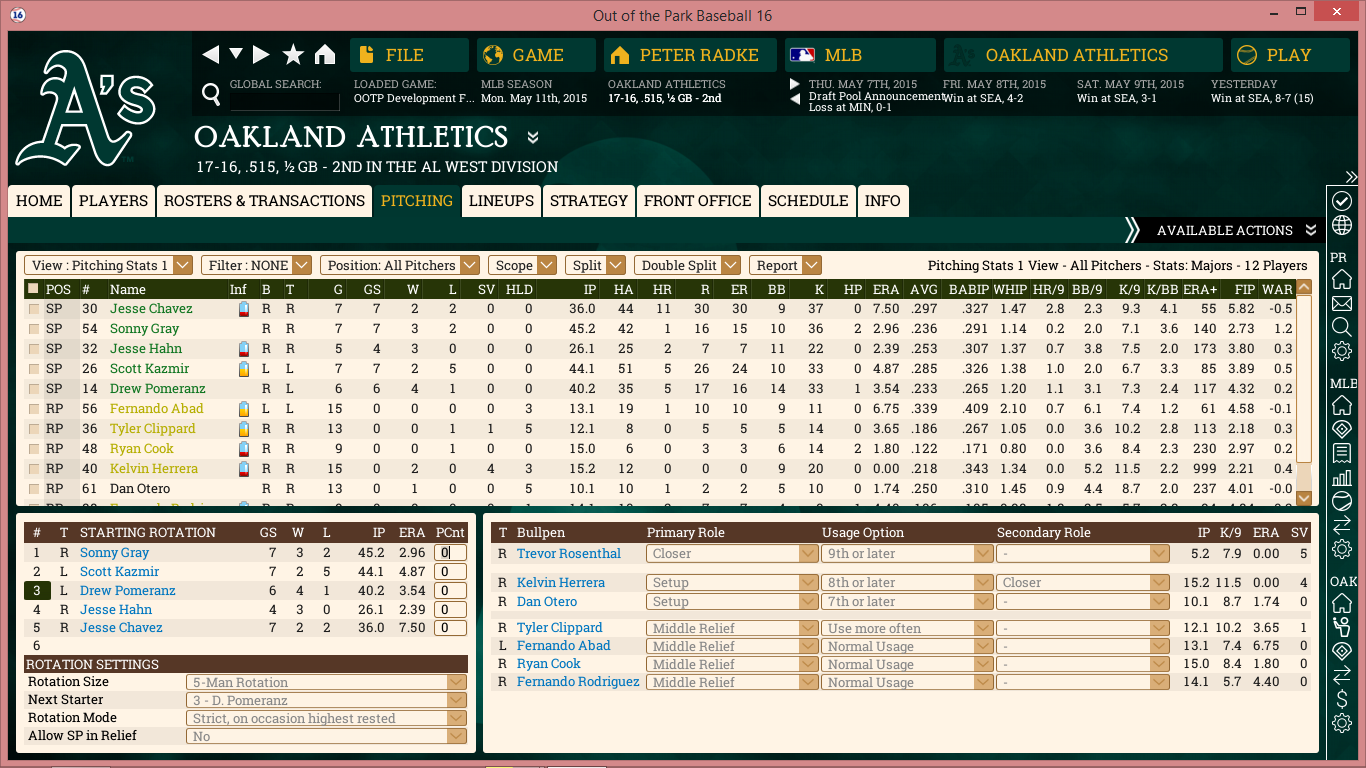Viewport: 1366px width, 768px height.
Task: Open the PR mail envelope icon
Action: 1342,303
